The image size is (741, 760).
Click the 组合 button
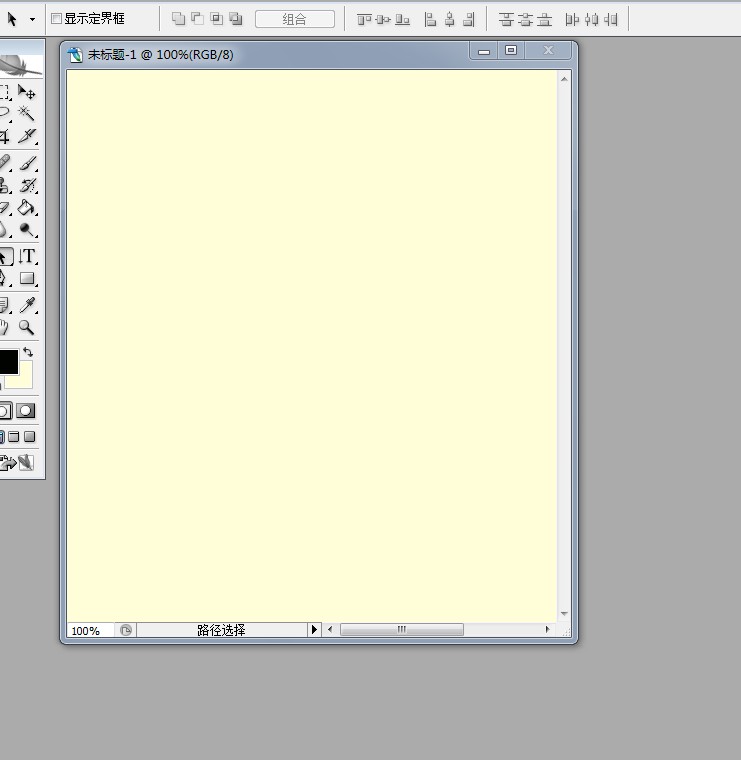(x=295, y=19)
